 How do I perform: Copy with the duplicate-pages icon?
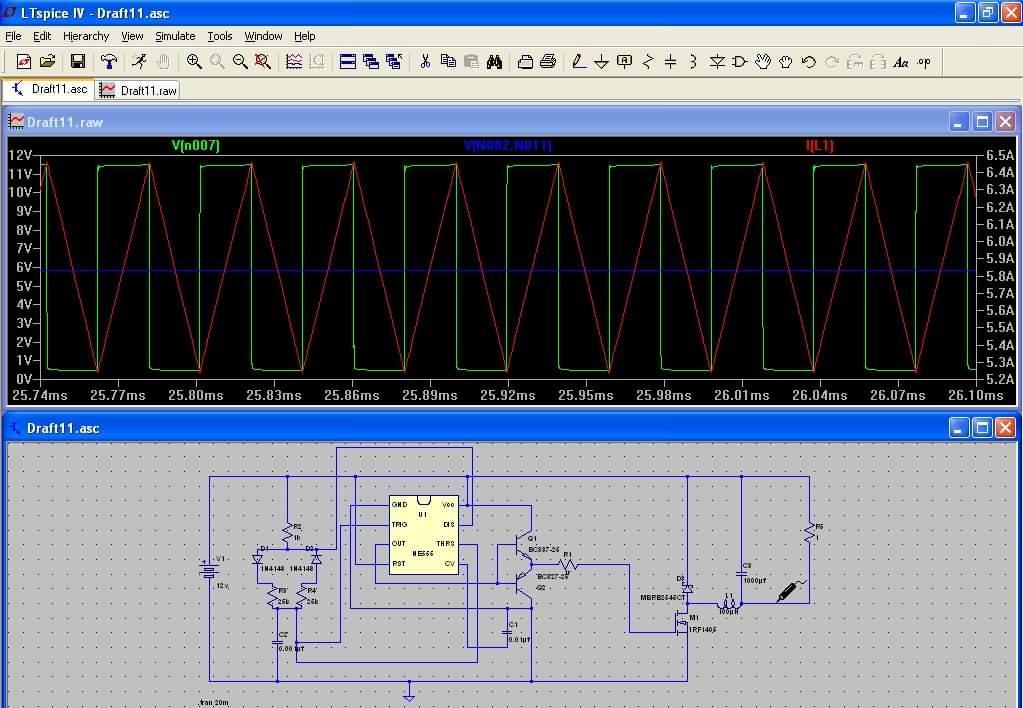click(x=448, y=62)
